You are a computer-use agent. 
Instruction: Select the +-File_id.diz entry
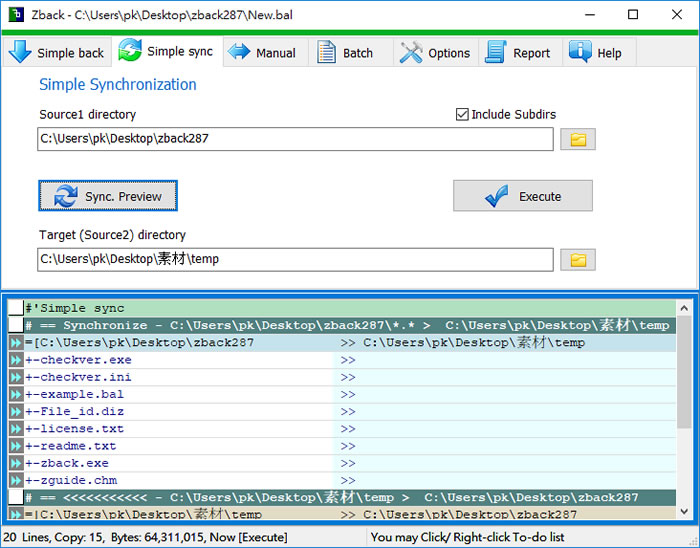(74, 411)
